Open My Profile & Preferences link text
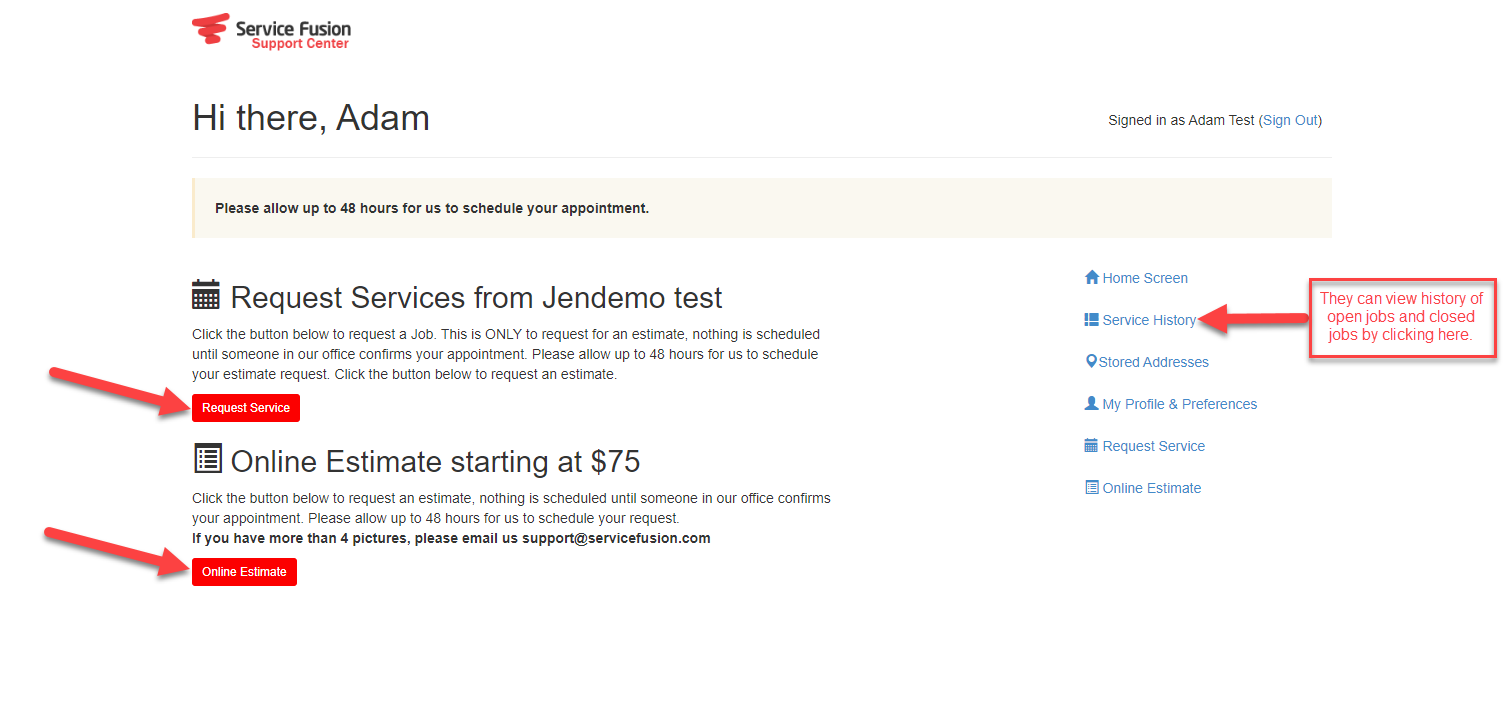 pos(1179,404)
